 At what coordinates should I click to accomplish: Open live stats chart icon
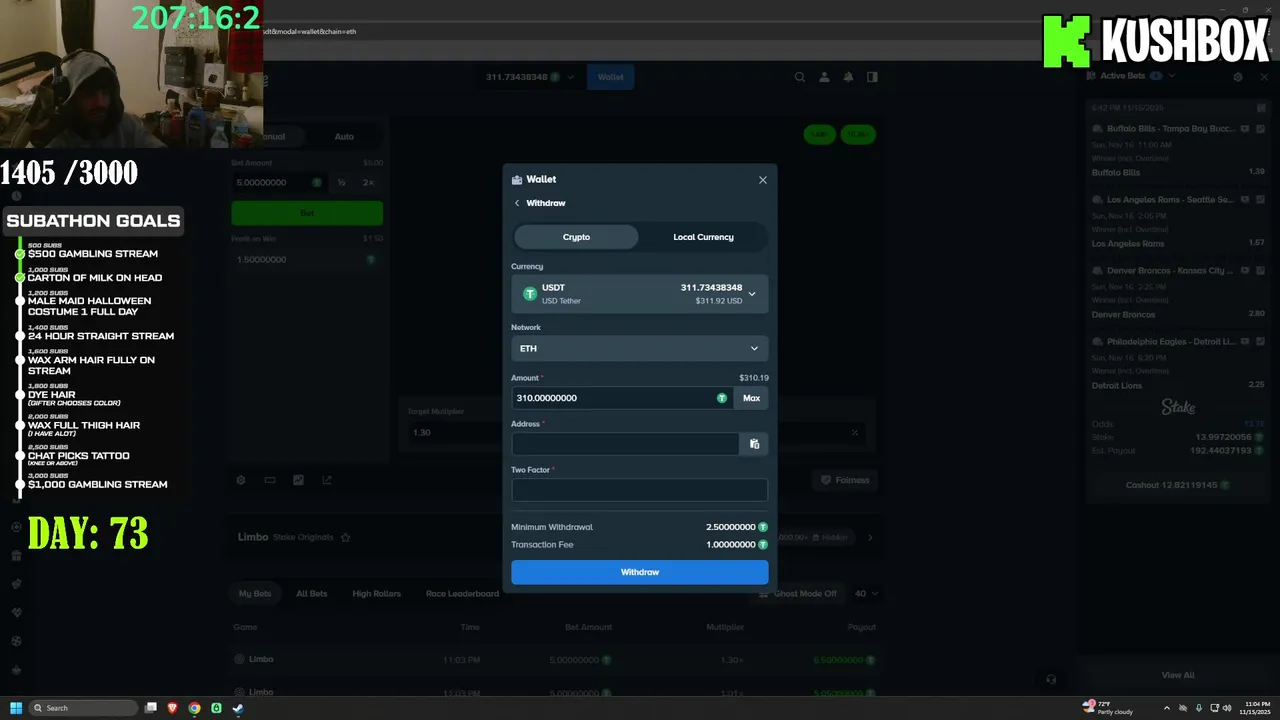[x=298, y=480]
